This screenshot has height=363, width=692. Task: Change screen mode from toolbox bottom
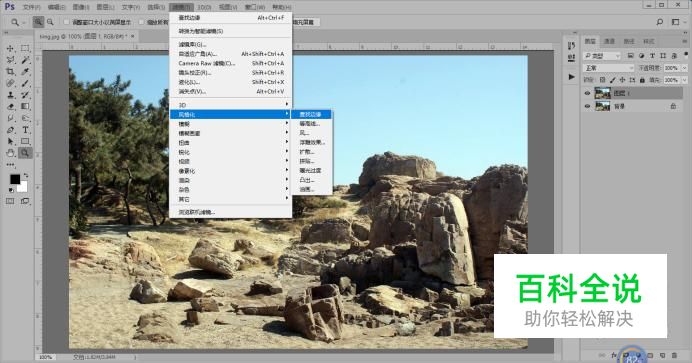[25, 201]
